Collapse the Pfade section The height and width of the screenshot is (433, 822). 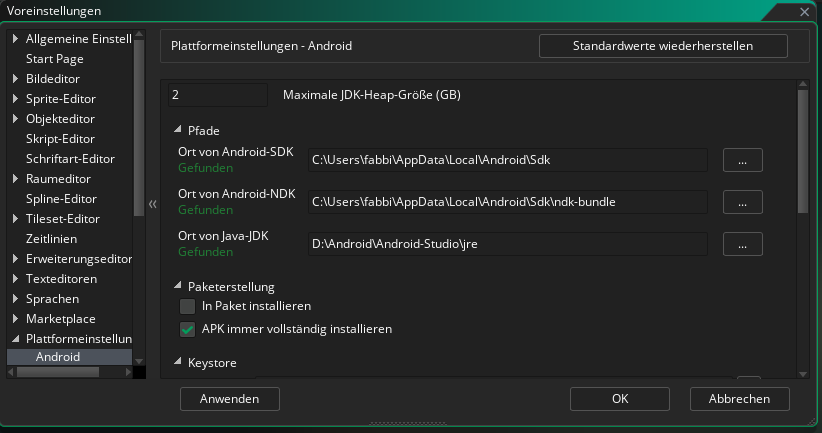click(x=178, y=129)
